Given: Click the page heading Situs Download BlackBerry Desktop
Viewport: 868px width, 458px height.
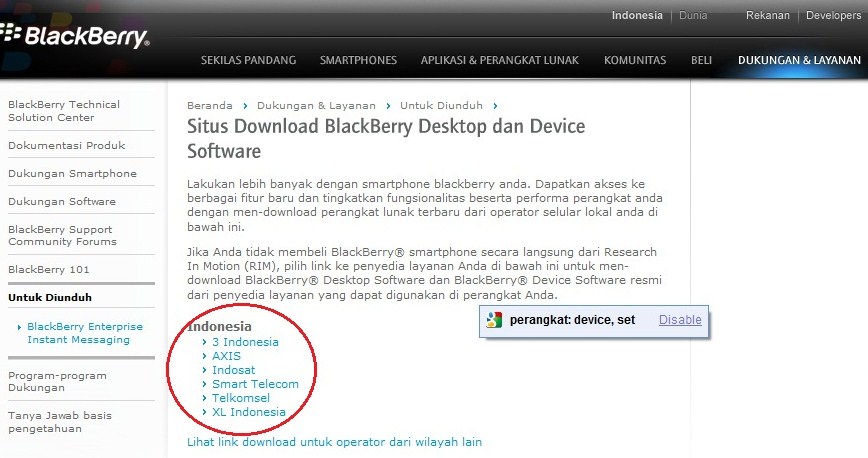Looking at the screenshot, I should click(x=386, y=138).
